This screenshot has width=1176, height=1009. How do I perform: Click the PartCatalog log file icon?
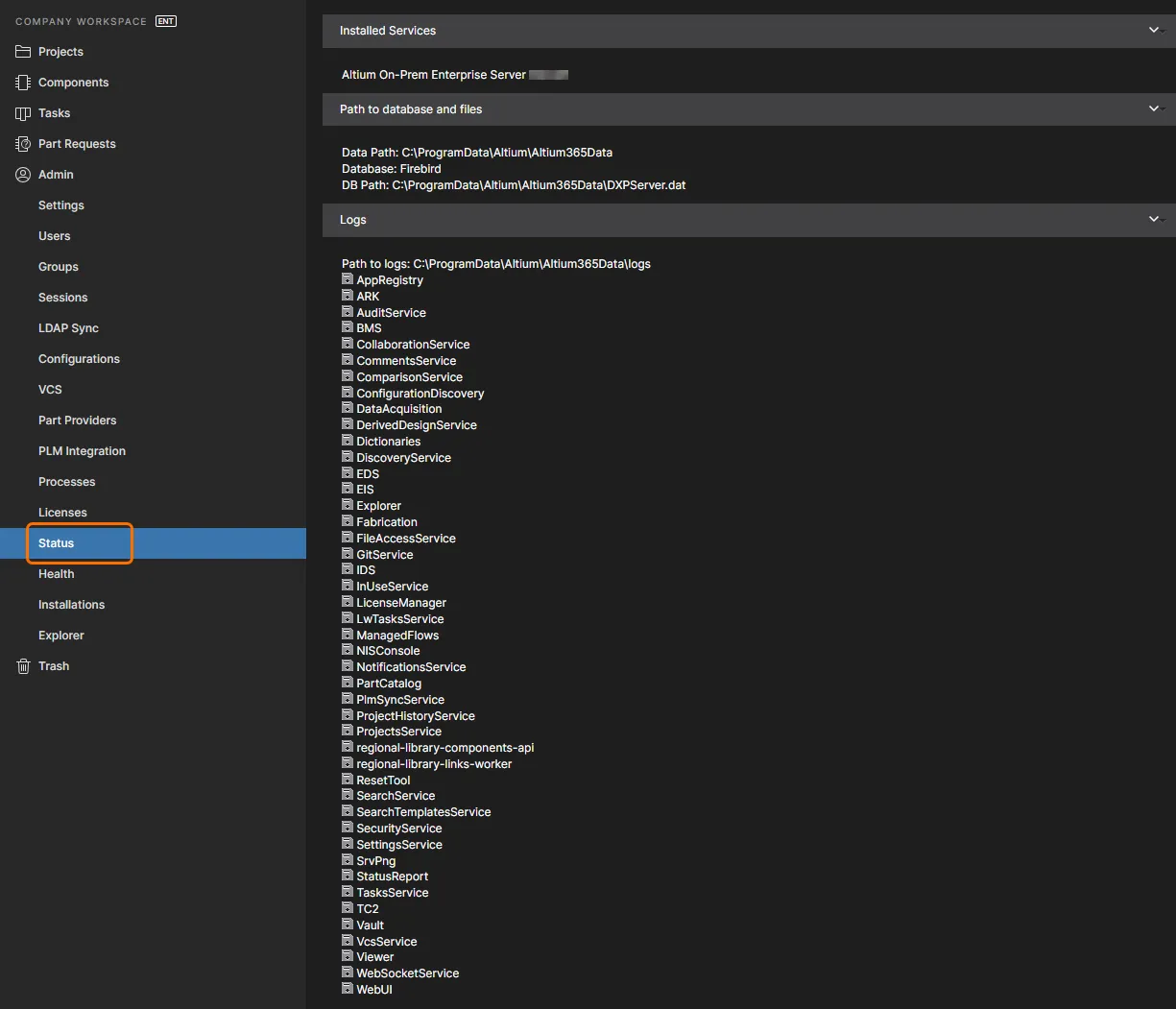348,683
